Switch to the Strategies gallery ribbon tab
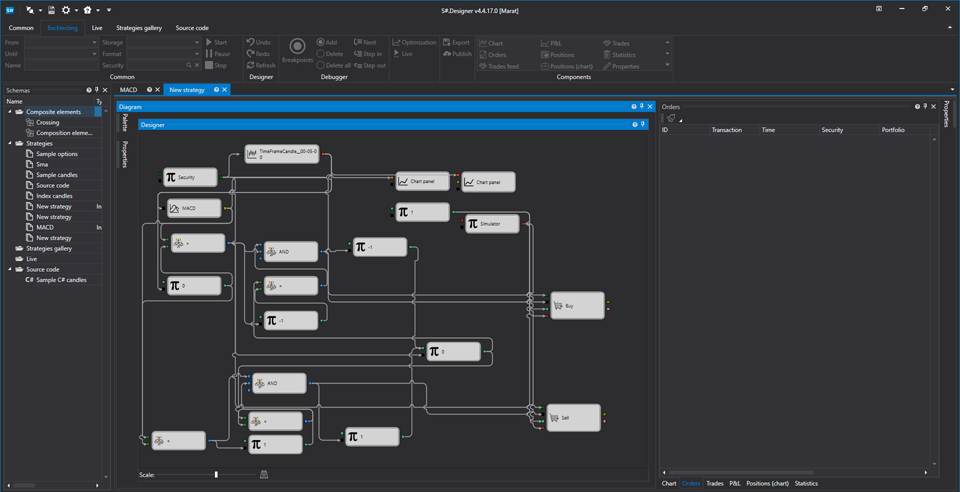 coord(139,28)
